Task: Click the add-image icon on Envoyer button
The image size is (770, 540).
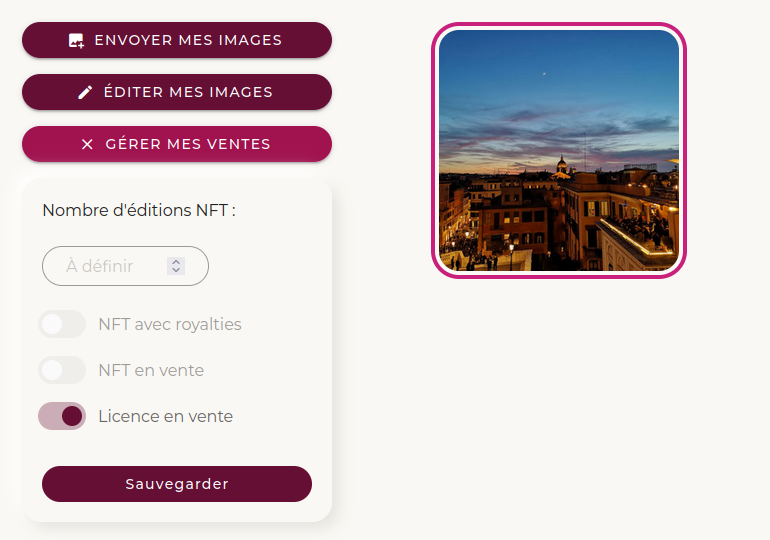Action: click(x=76, y=41)
